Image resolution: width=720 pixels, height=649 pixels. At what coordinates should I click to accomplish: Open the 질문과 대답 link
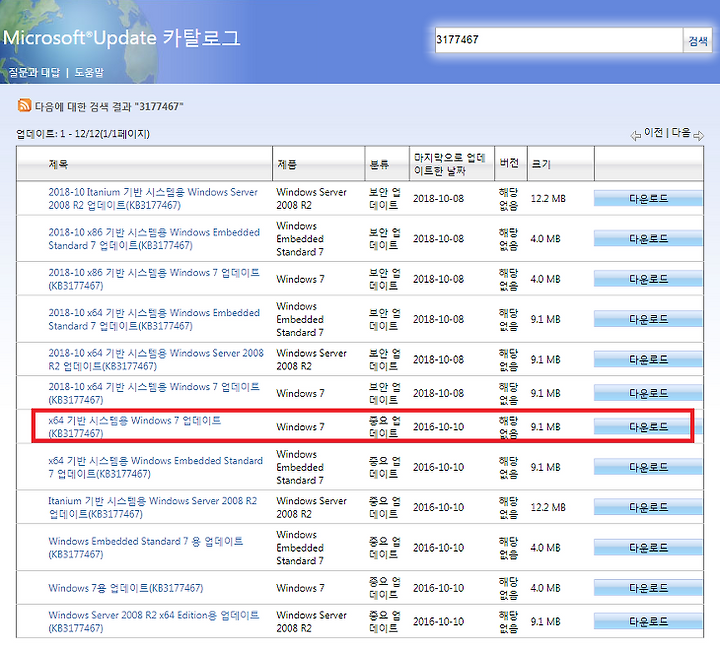coord(34,73)
